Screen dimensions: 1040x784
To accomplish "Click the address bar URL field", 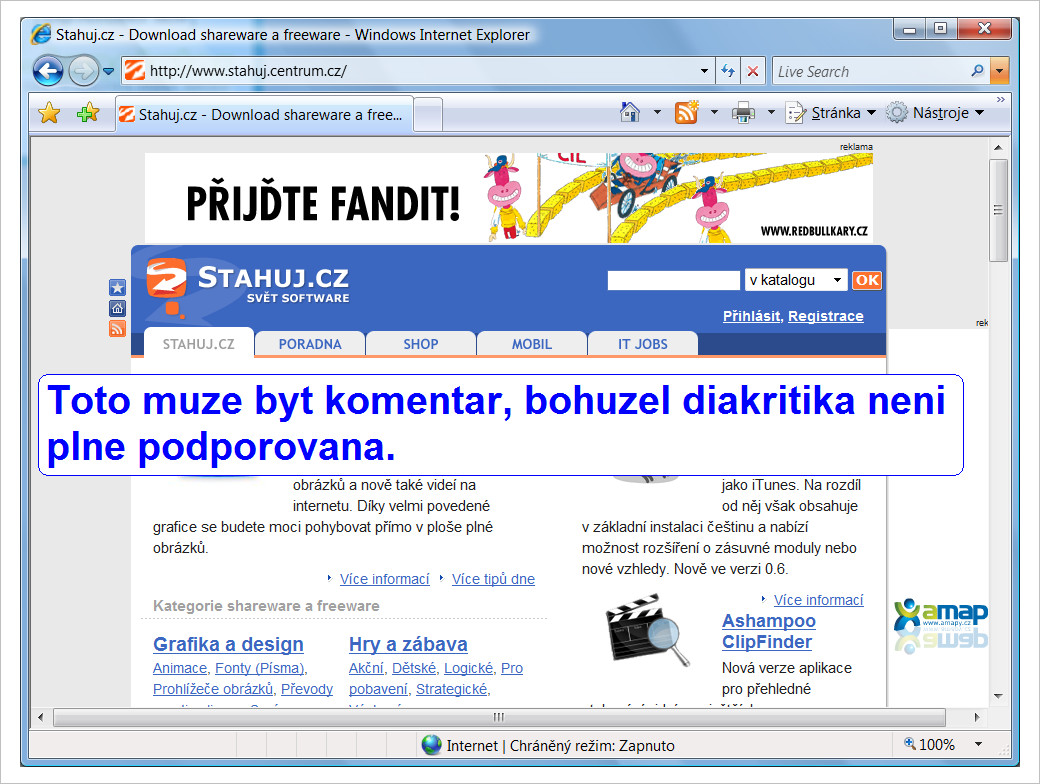I will [411, 71].
